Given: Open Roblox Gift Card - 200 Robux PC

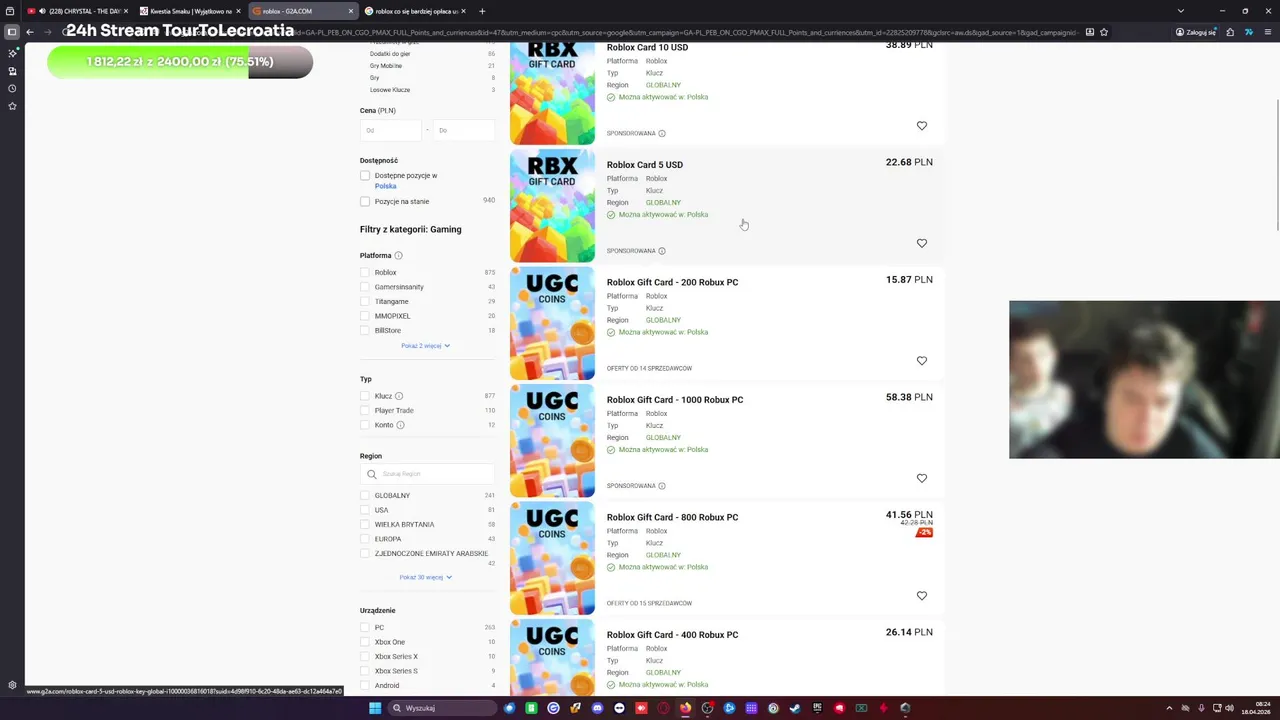Looking at the screenshot, I should pyautogui.click(x=673, y=283).
